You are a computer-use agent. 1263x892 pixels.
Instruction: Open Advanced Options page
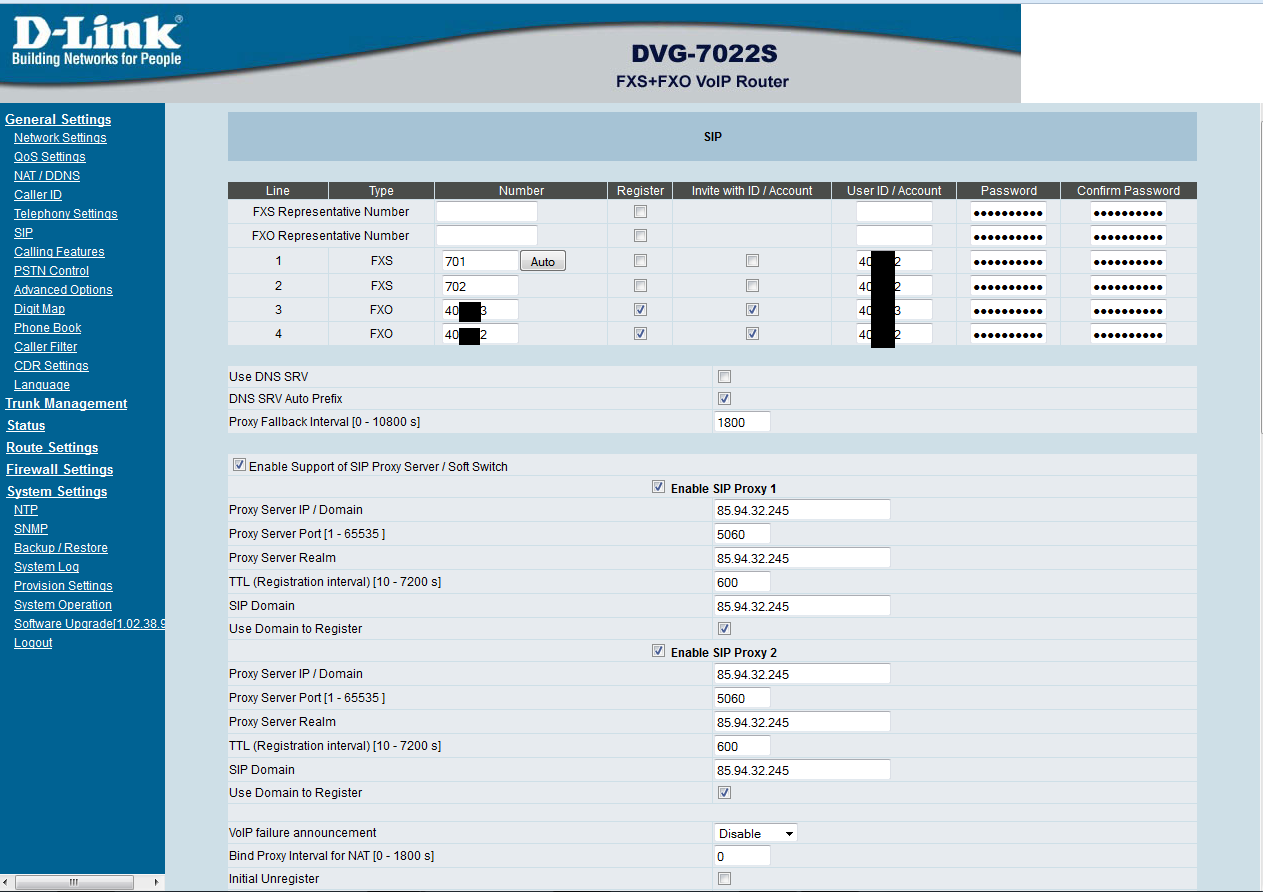point(63,290)
